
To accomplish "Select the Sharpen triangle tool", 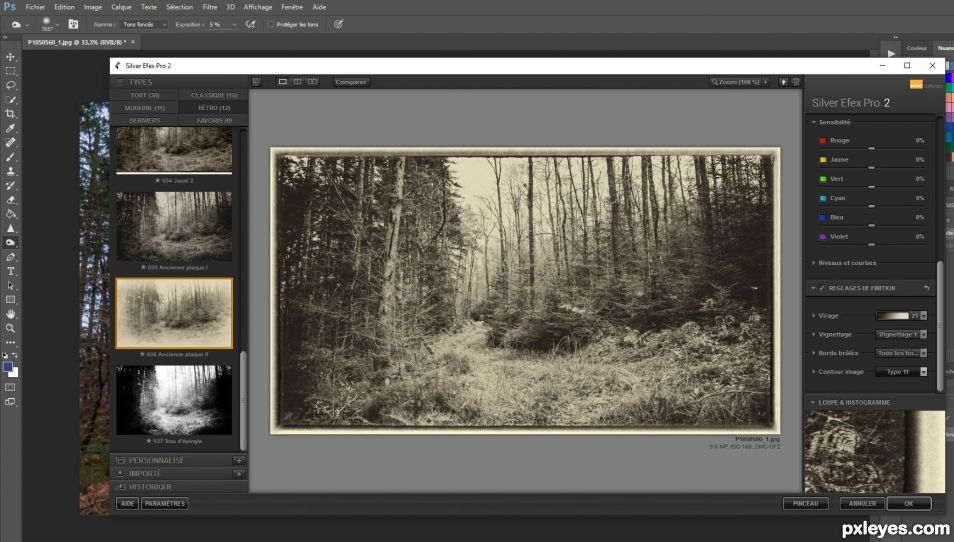I will [10, 228].
